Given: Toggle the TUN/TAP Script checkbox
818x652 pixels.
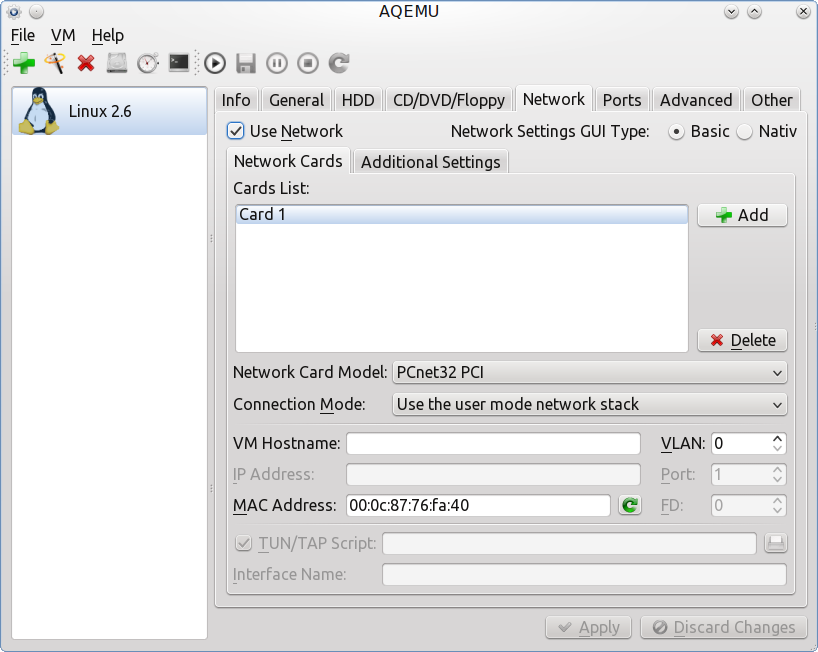Looking at the screenshot, I should point(243,543).
